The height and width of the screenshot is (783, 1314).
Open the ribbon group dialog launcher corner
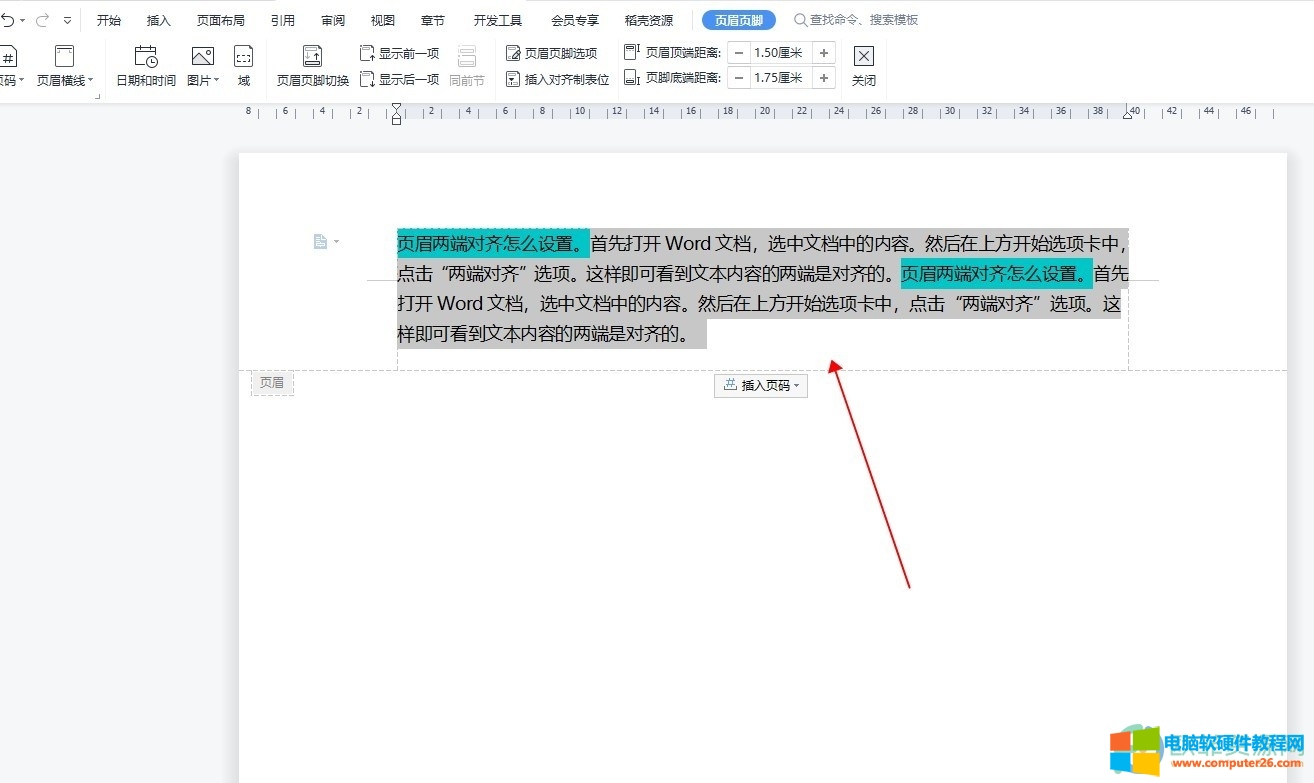[x=98, y=97]
